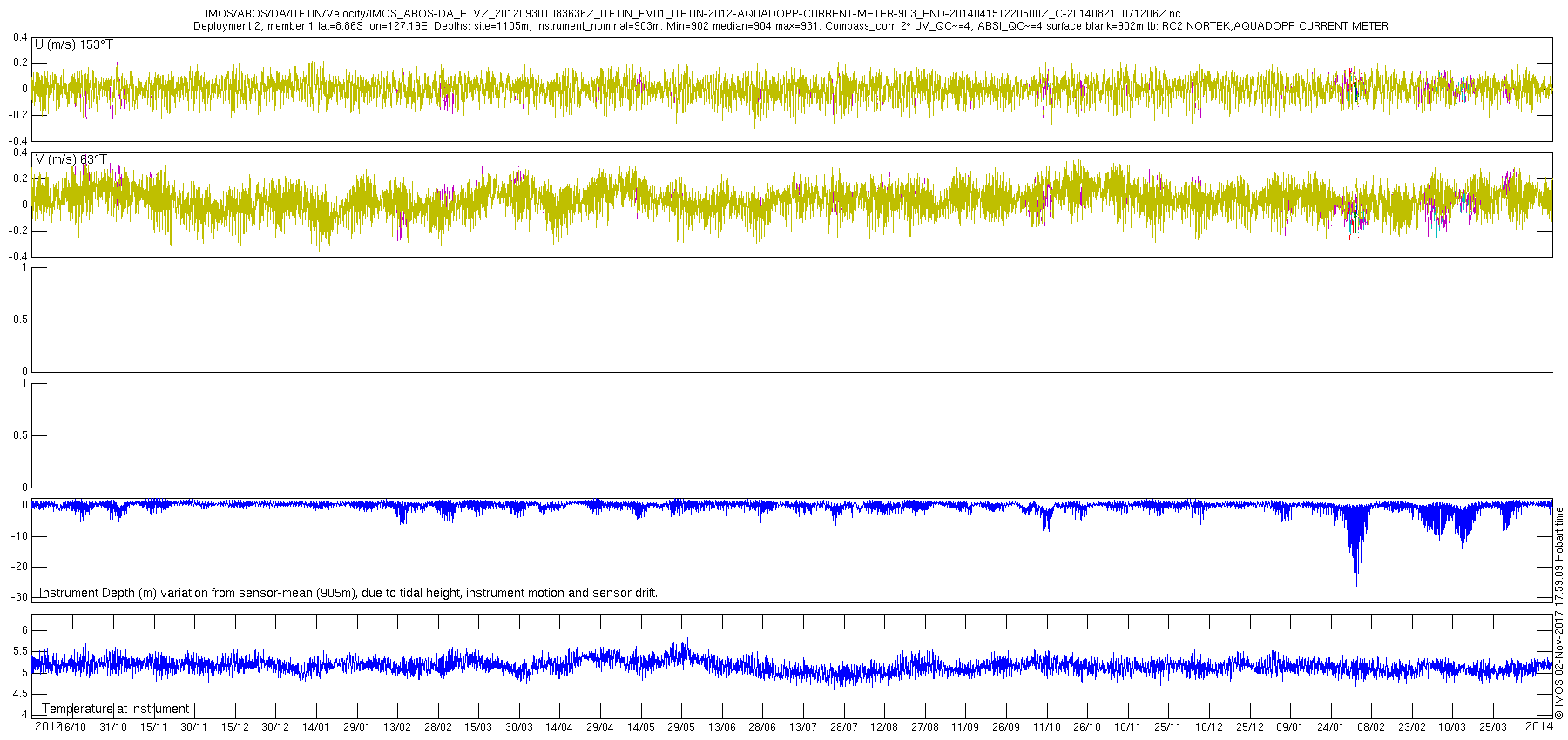1568x740 pixels.
Task: Click the 11/10 date tick label
Action: (1047, 728)
